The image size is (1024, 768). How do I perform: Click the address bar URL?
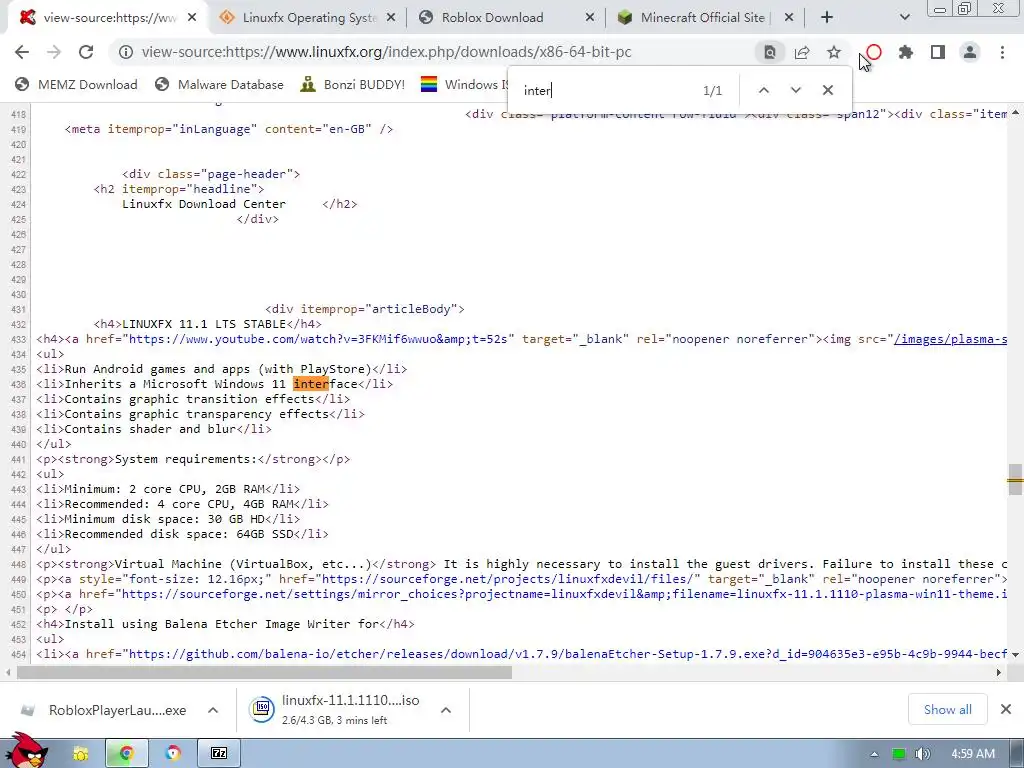[x=387, y=52]
